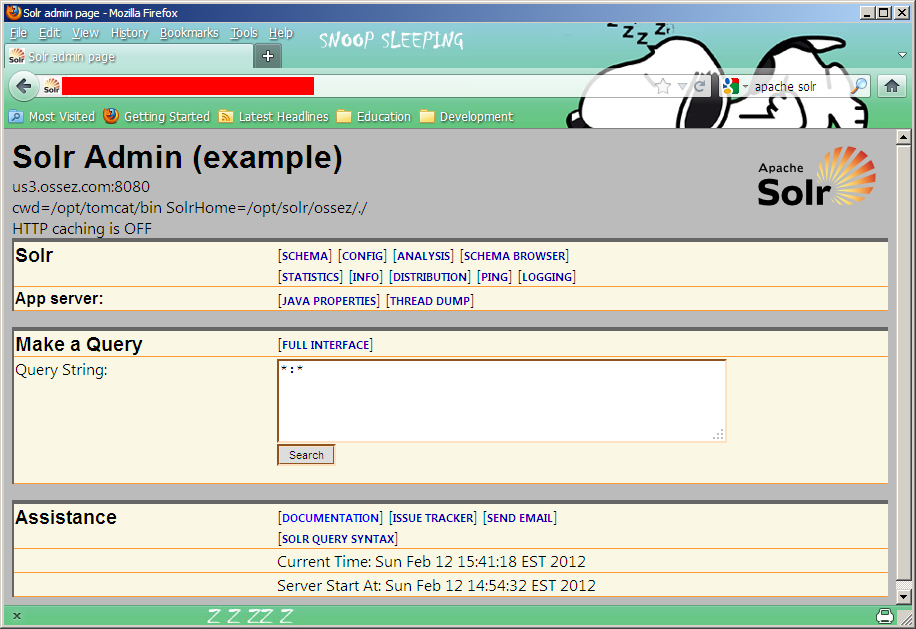Click the browser Back arrow button

(x=24, y=86)
